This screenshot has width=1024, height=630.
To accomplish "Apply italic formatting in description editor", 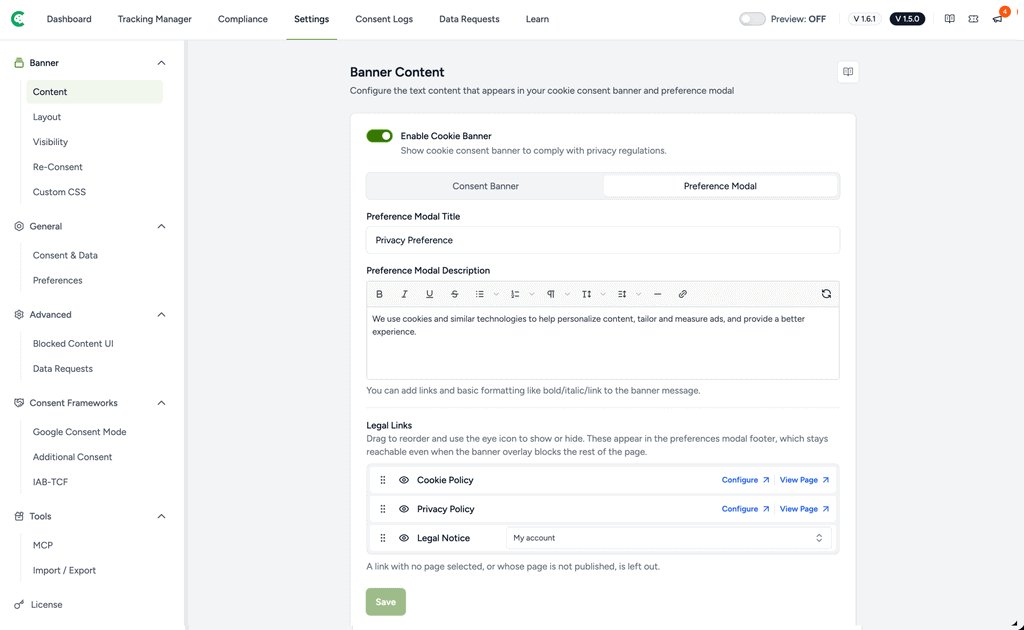I will [x=404, y=294].
